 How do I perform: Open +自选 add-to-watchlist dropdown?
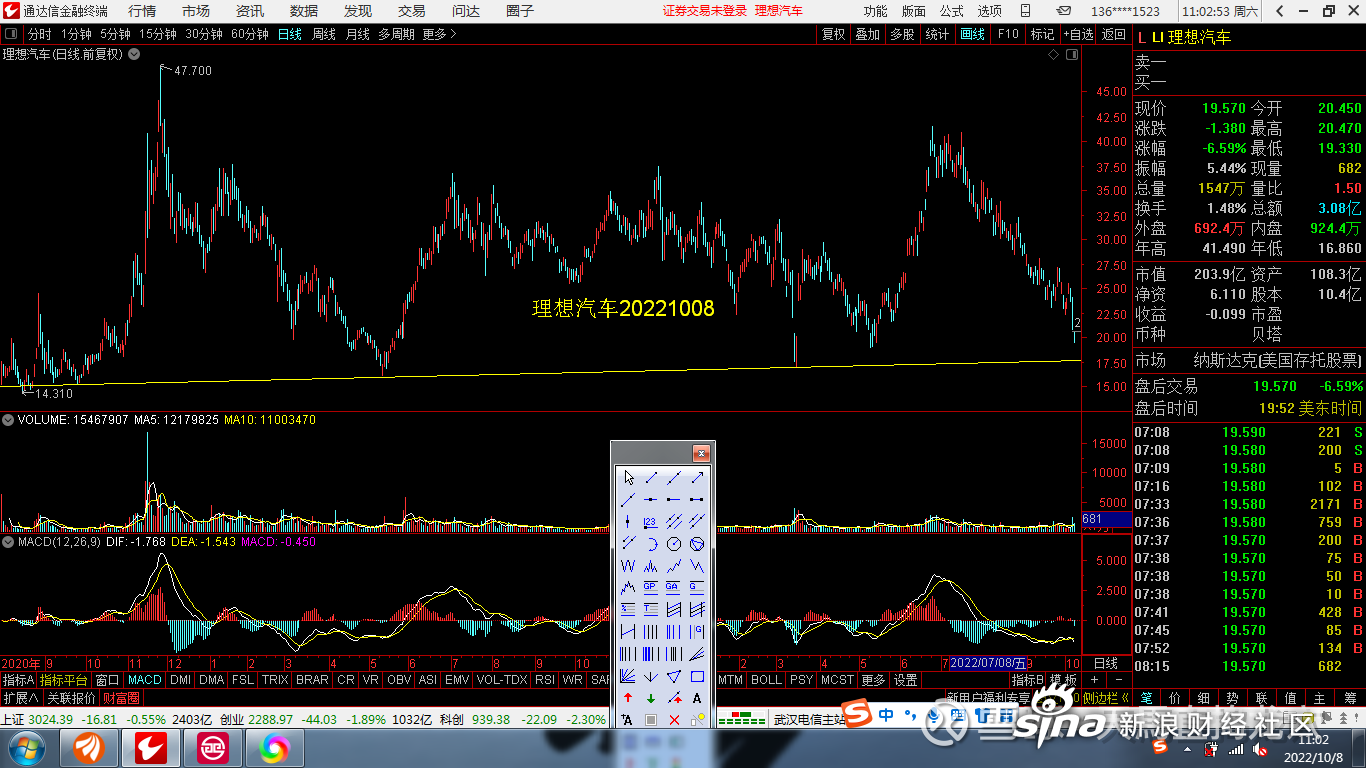(1078, 34)
